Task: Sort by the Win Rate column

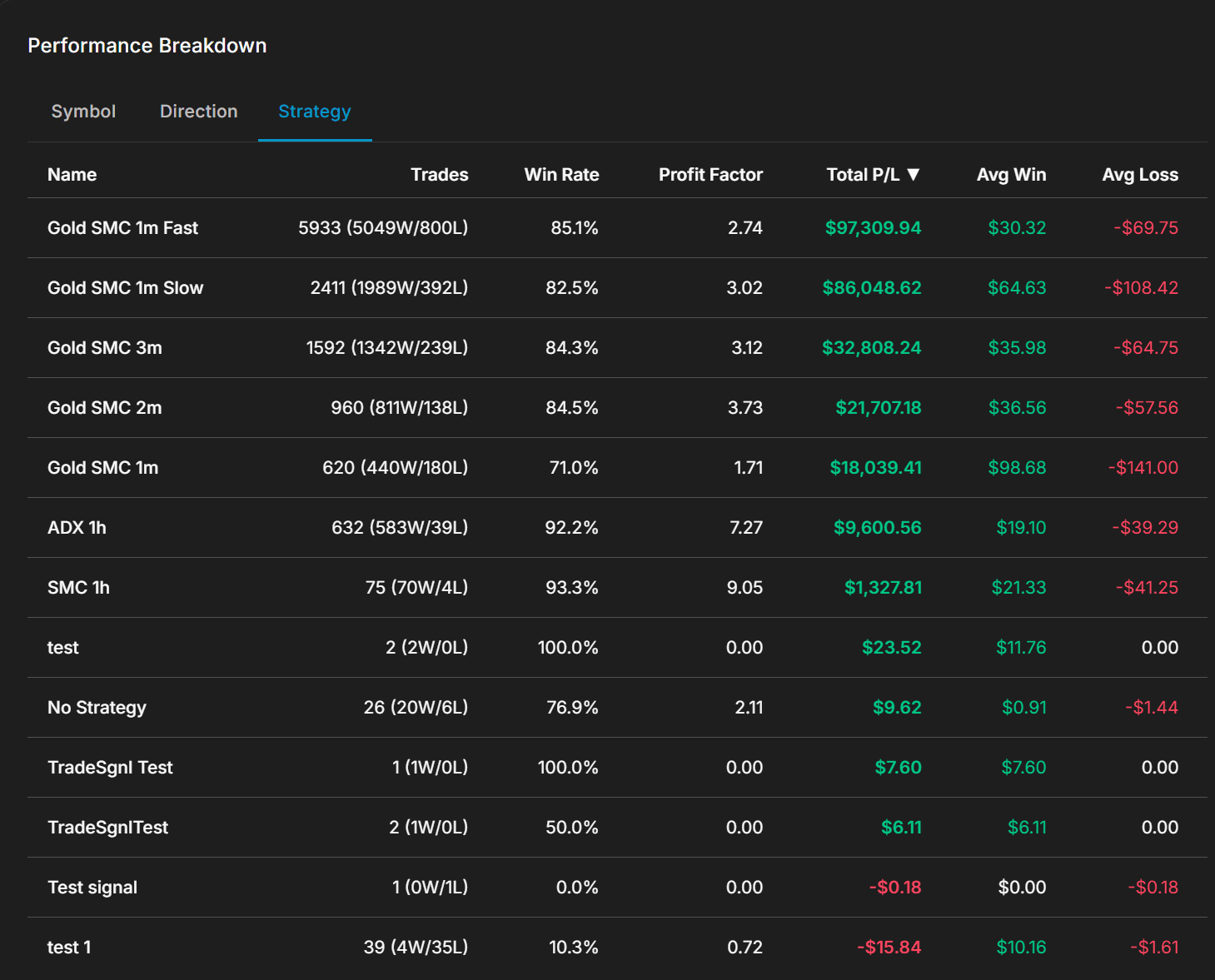Action: click(561, 174)
